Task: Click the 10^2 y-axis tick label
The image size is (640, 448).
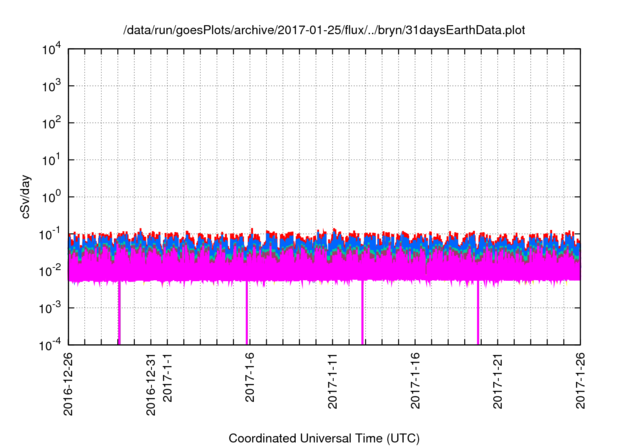Action: point(51,123)
